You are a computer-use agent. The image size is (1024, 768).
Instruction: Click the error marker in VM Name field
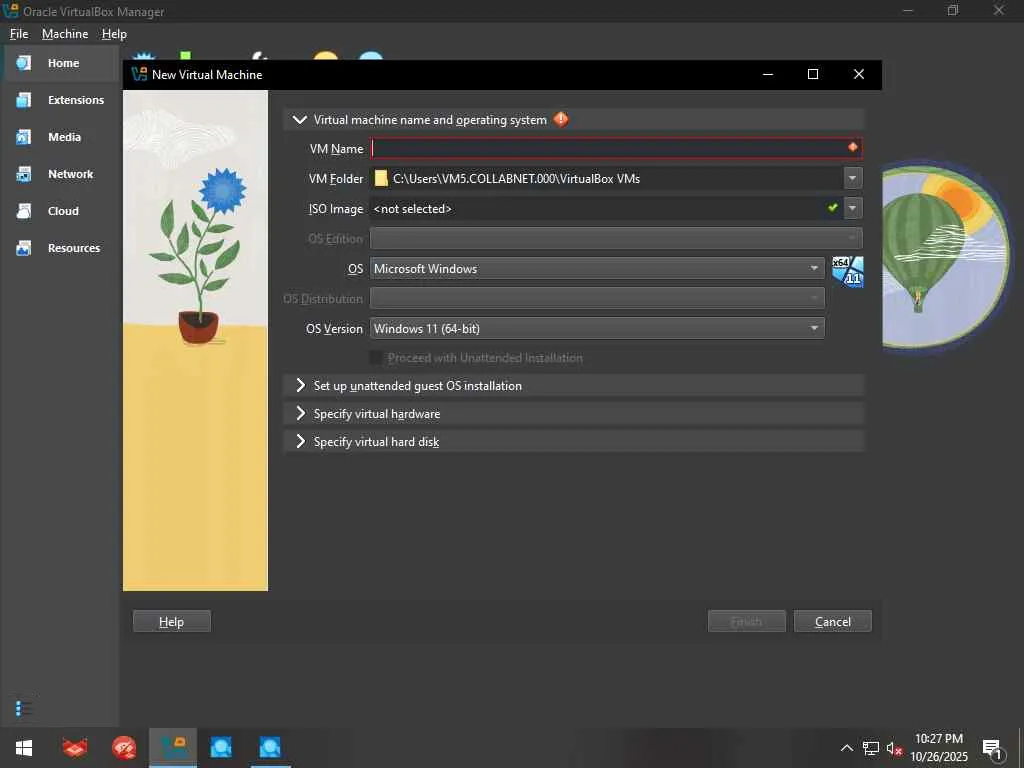(852, 148)
